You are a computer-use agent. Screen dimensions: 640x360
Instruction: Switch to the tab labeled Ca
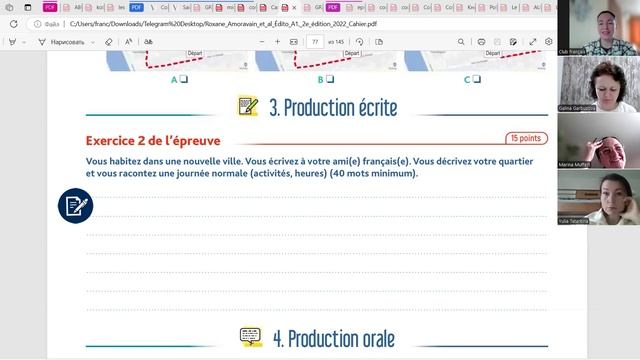(269, 7)
